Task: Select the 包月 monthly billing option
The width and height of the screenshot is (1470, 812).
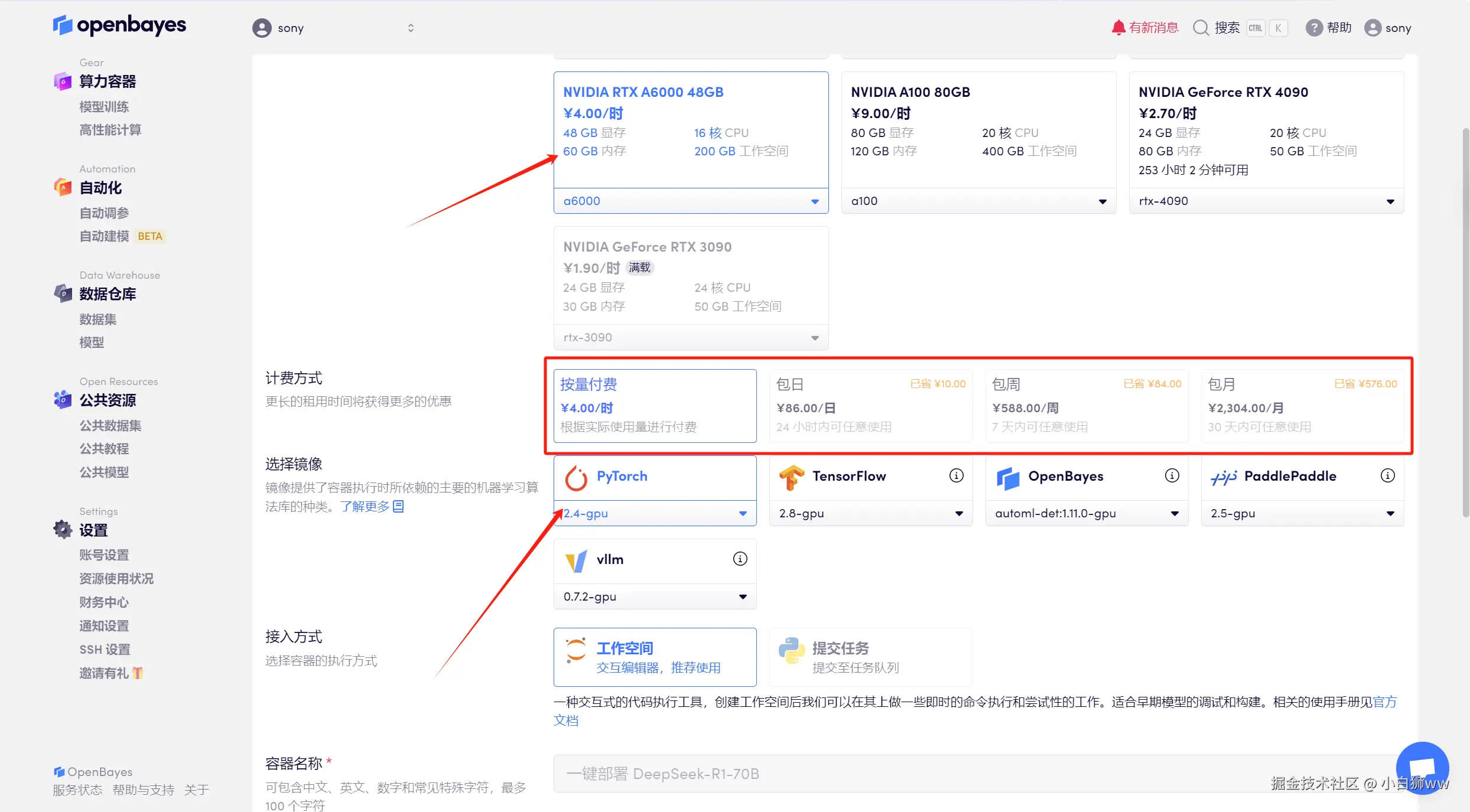Action: [1302, 406]
